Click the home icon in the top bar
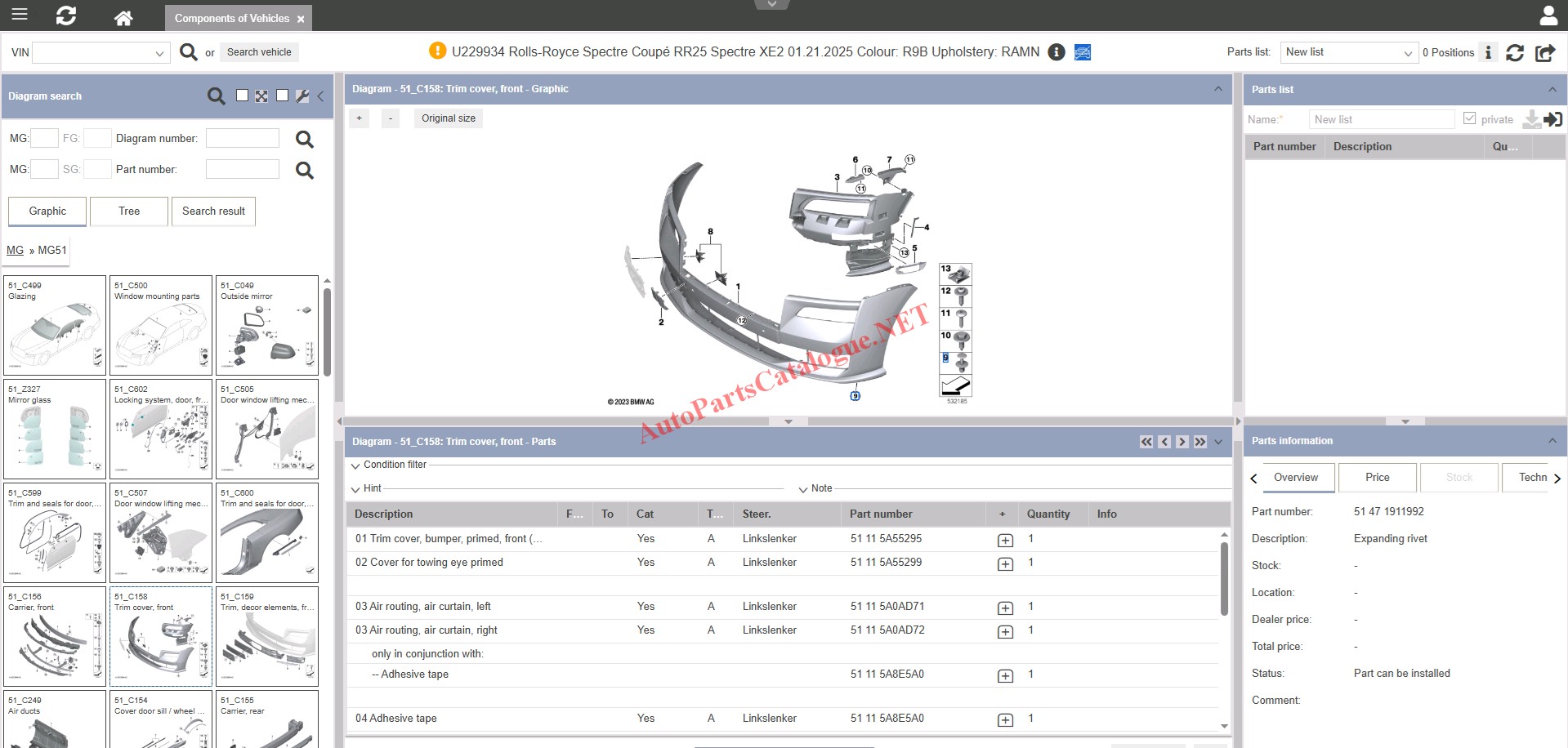This screenshot has height=748, width=1568. (x=123, y=17)
